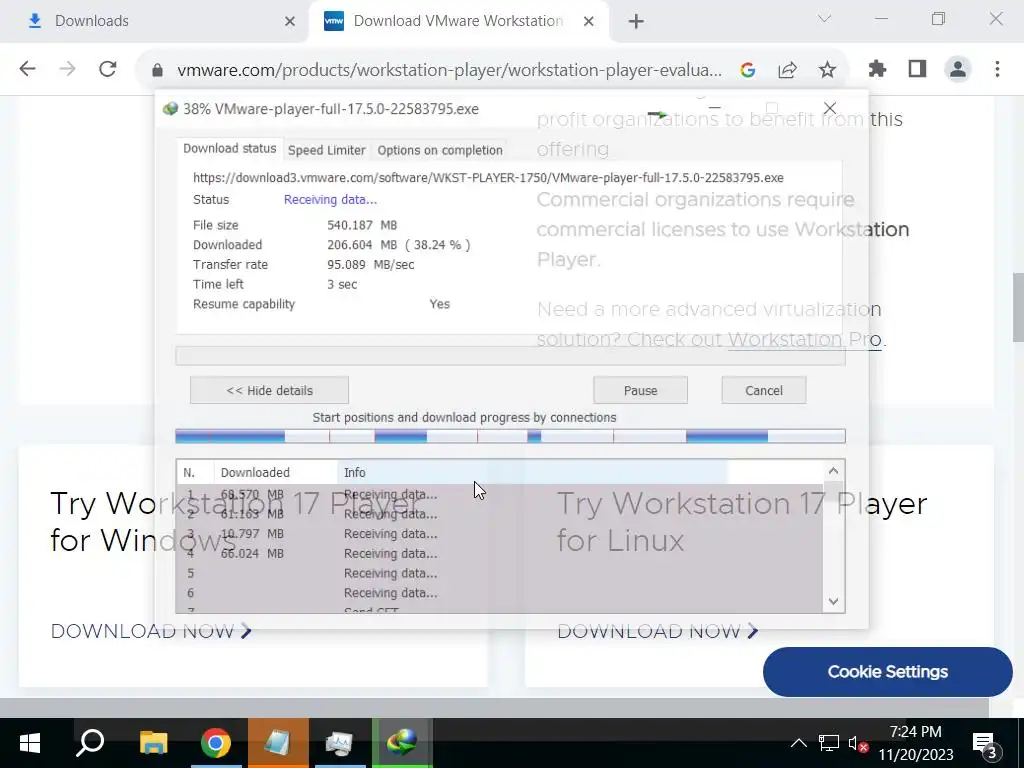The width and height of the screenshot is (1024, 768).
Task: Open the Chrome profile avatar
Action: (x=957, y=69)
